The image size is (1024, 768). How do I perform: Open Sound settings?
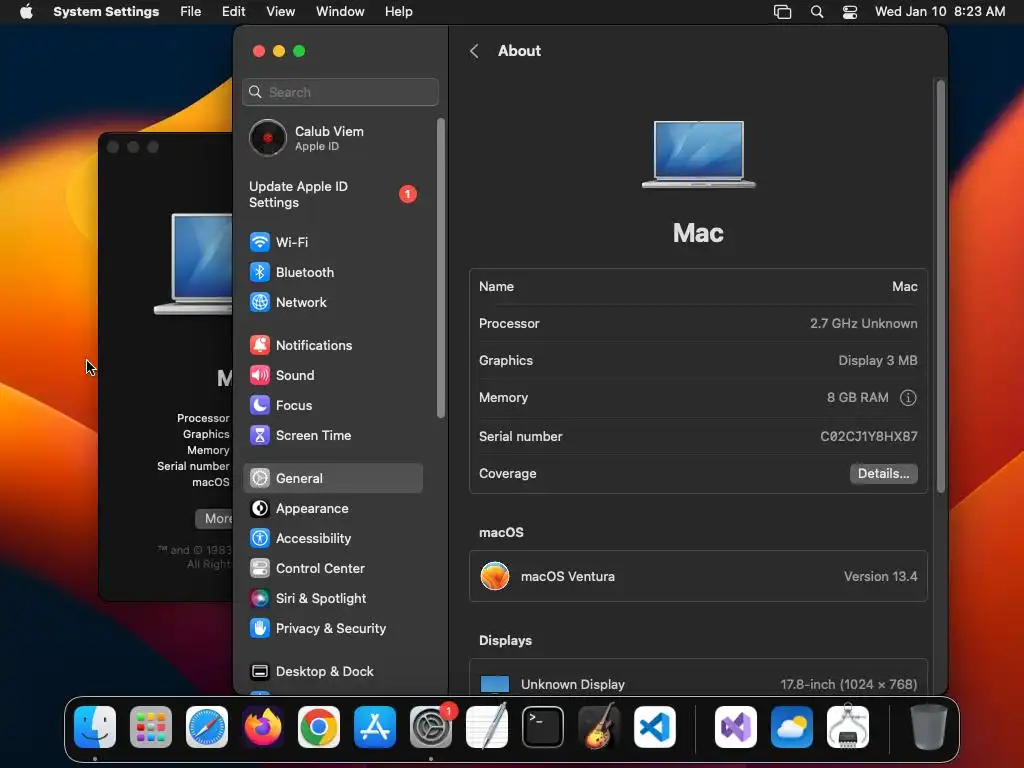333,376
